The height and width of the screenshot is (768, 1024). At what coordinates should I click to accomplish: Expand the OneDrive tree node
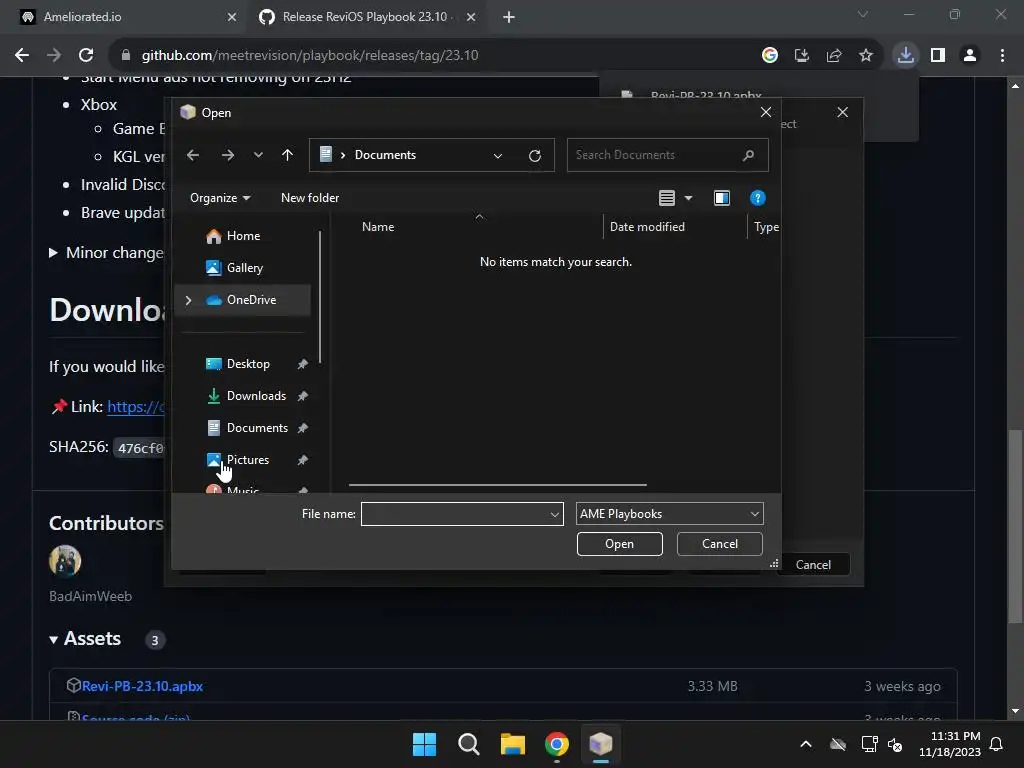pos(189,300)
